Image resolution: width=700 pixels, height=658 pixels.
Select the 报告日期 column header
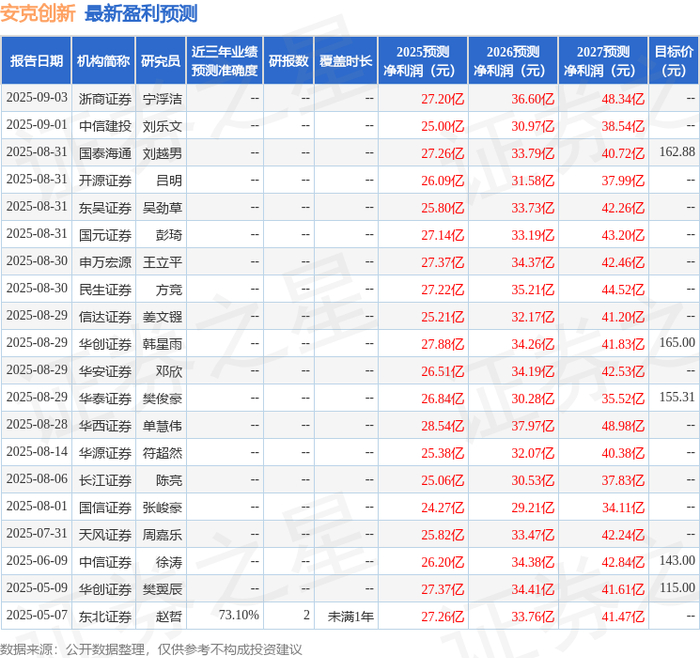[36, 61]
